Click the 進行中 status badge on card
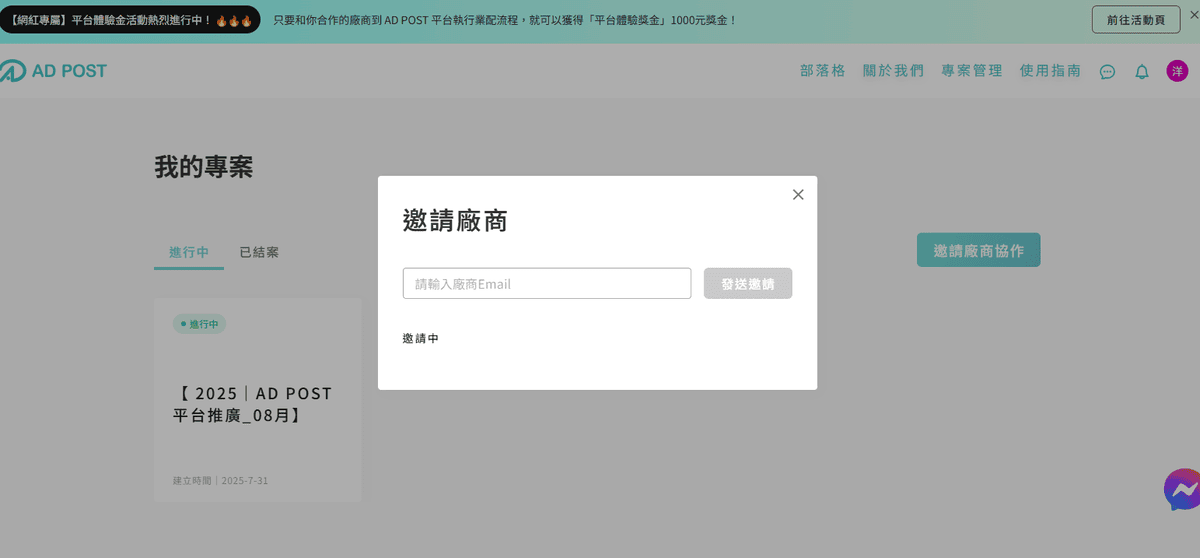Image resolution: width=1200 pixels, height=558 pixels. (x=199, y=324)
